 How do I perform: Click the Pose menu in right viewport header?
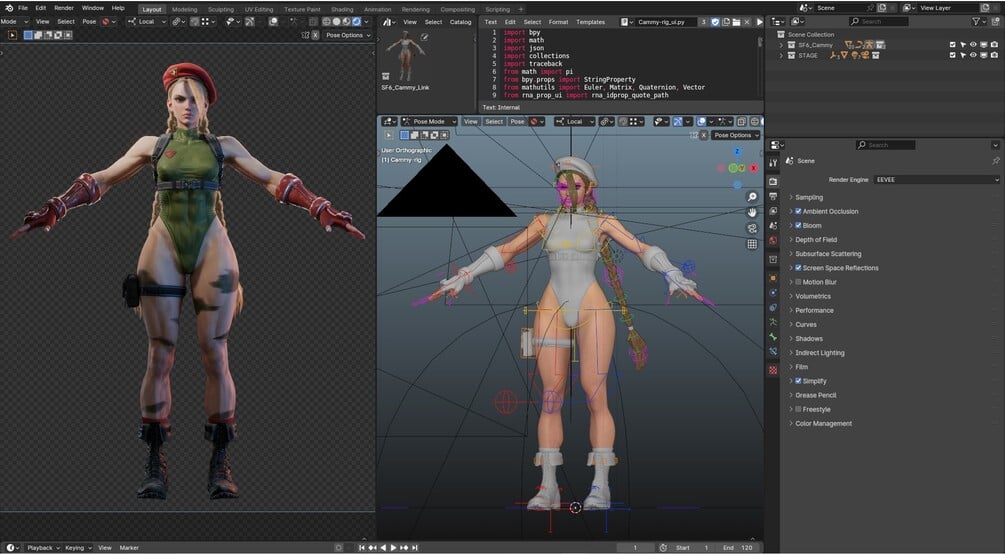517,121
